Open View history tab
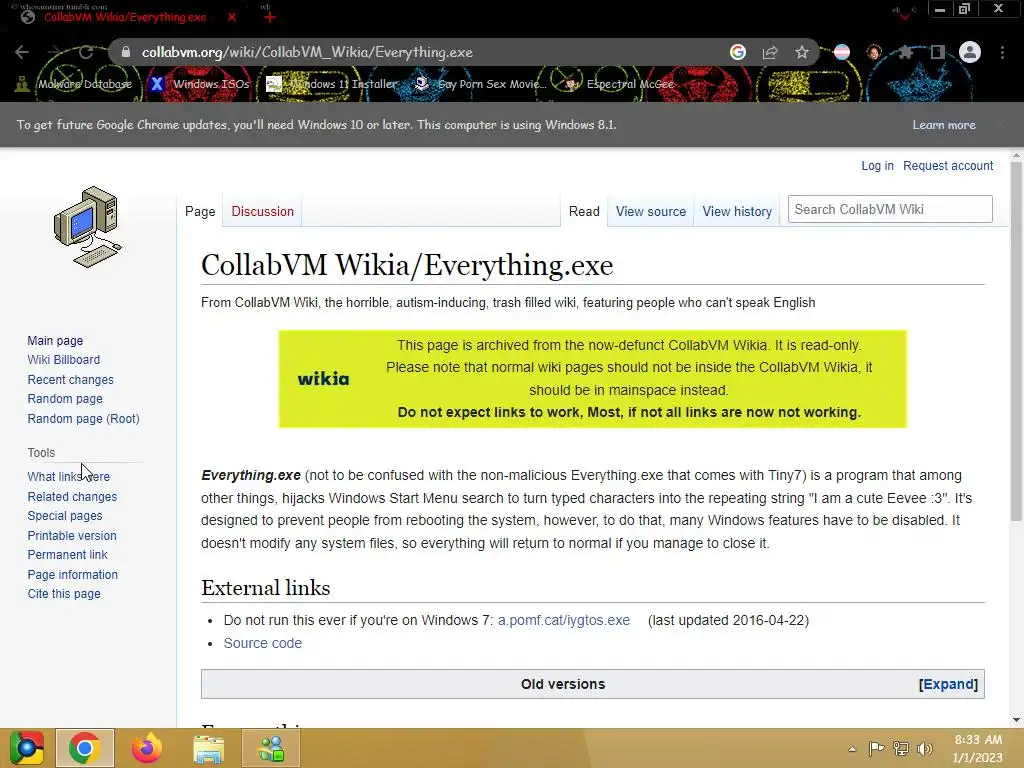Viewport: 1024px width, 768px height. pos(737,212)
